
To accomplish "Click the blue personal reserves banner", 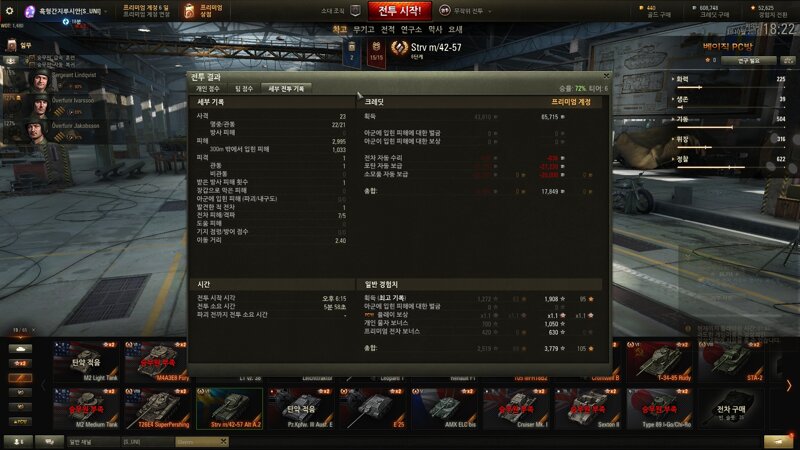I will 352,52.
